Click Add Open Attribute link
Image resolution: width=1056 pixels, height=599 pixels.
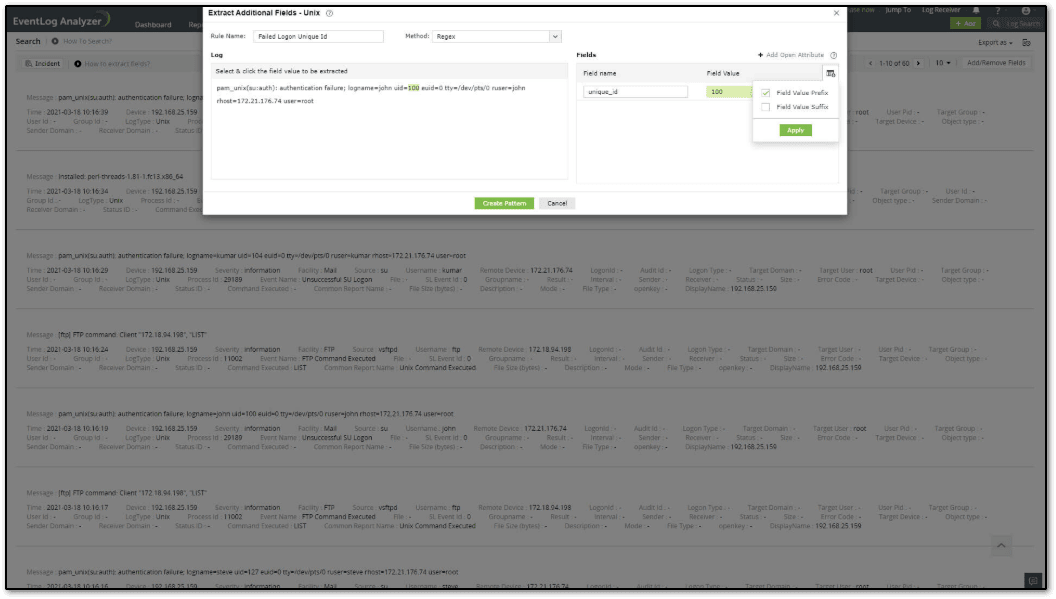coord(791,55)
